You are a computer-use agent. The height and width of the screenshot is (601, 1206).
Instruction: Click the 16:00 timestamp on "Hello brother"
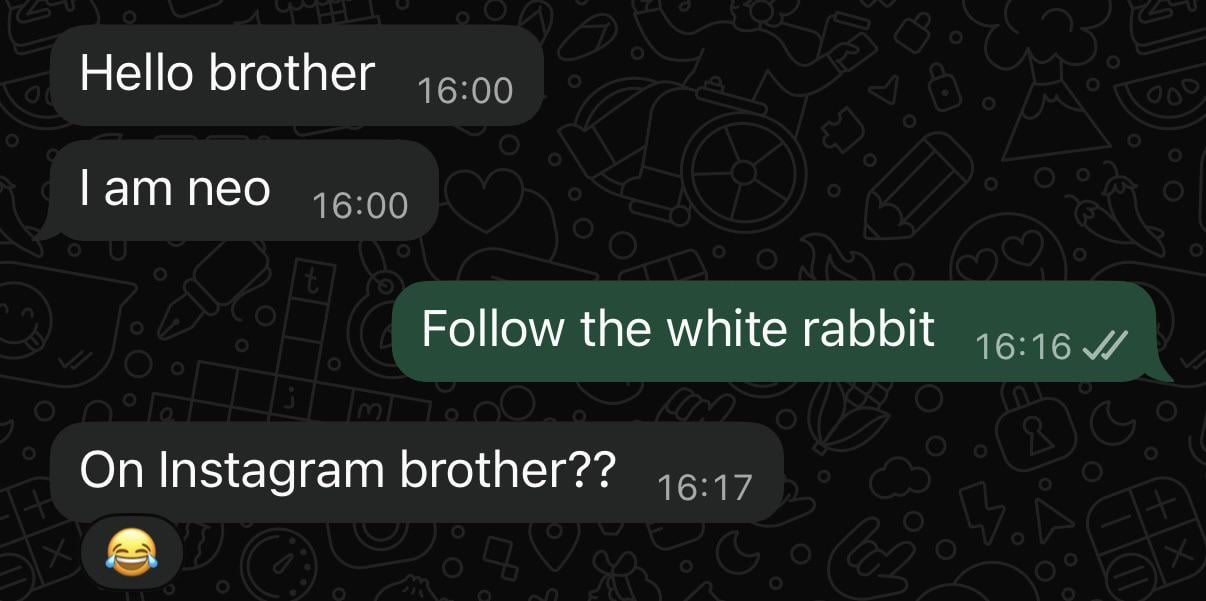coord(465,91)
